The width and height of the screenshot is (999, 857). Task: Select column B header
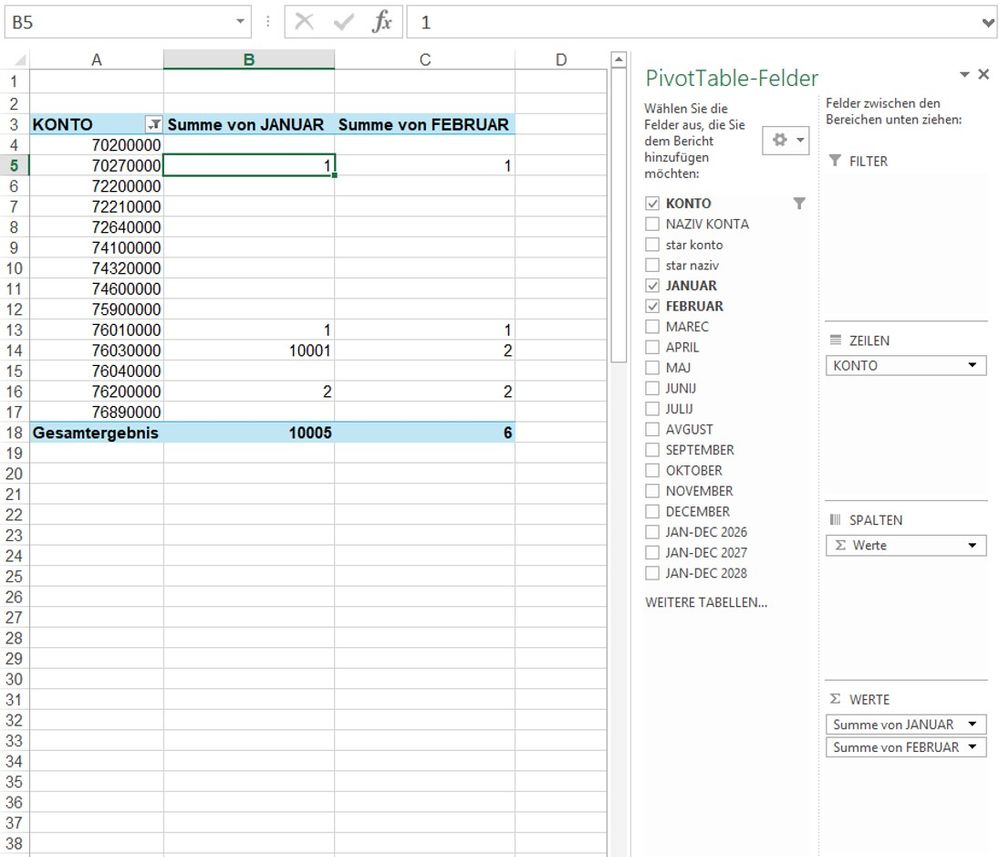pos(248,60)
